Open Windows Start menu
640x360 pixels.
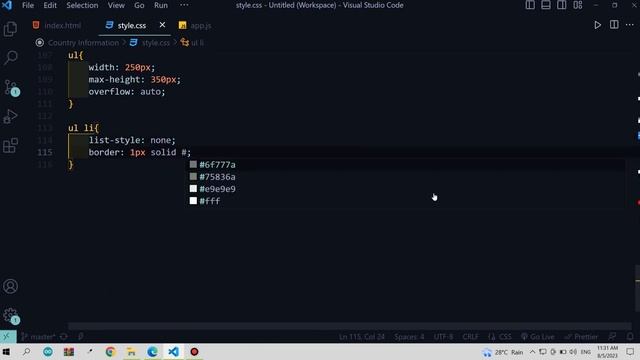(x=6, y=352)
